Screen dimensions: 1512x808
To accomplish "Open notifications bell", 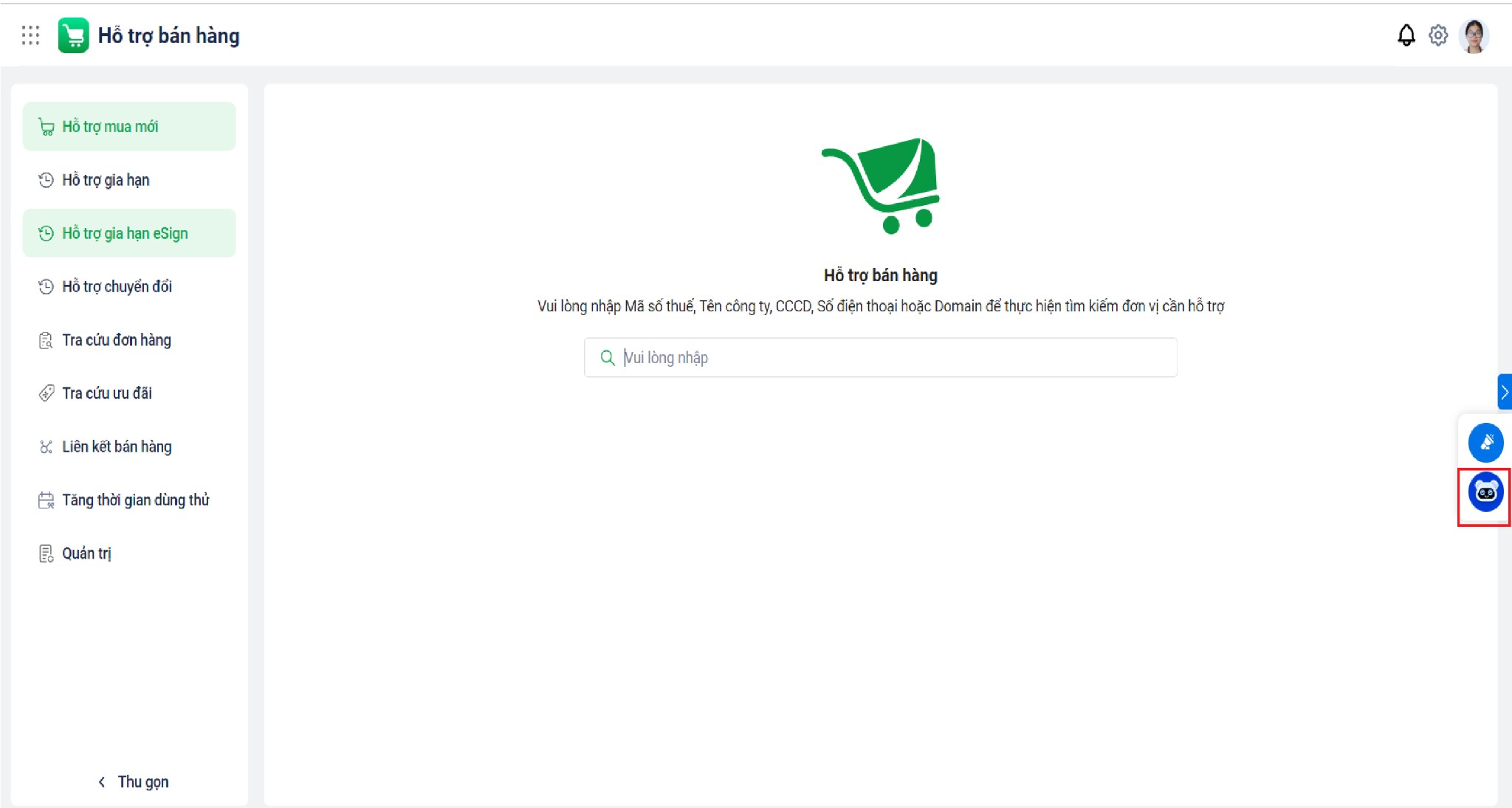I will coord(1406,35).
